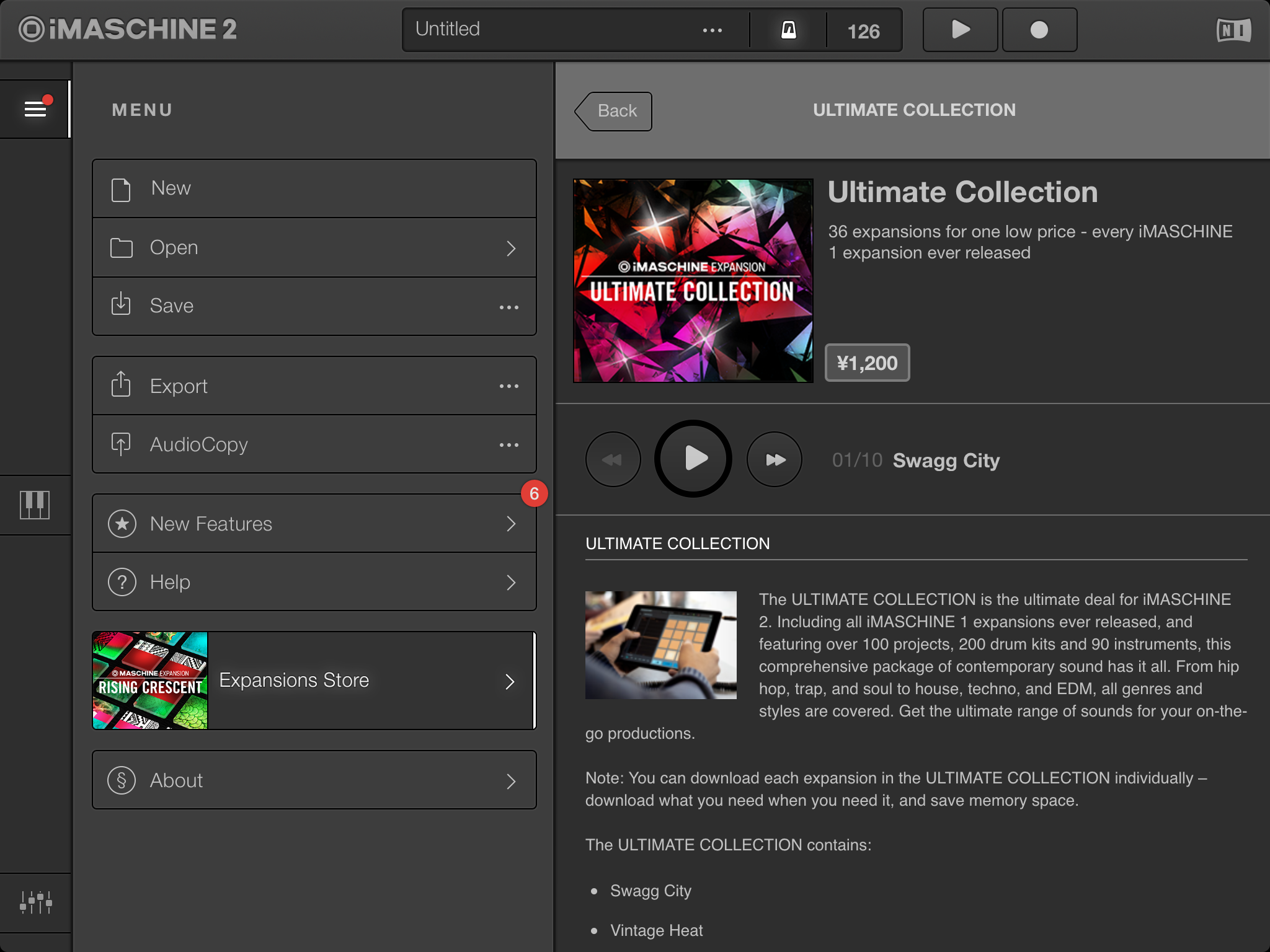Open the mixer faders icon

[x=35, y=902]
